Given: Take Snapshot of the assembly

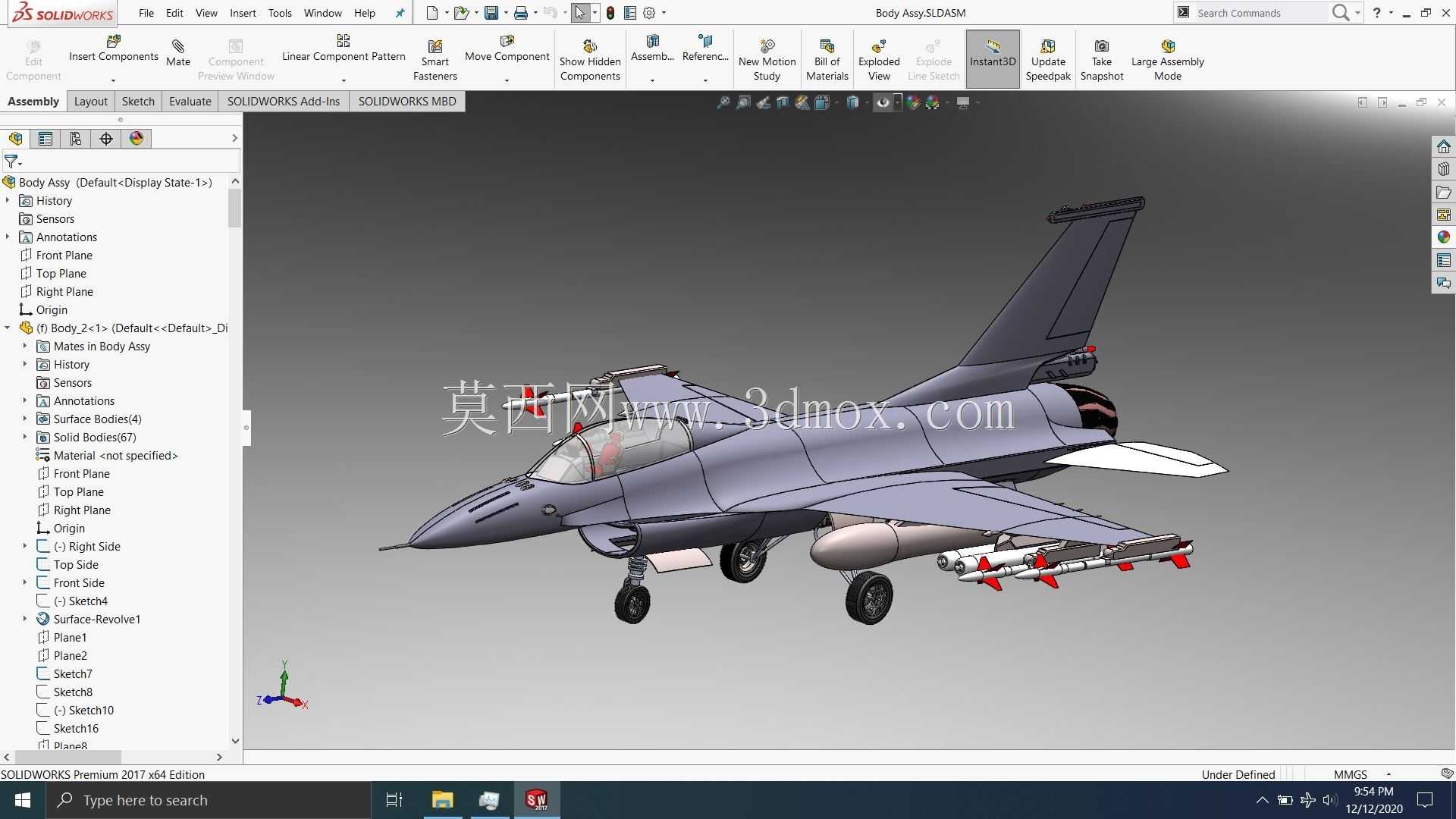Looking at the screenshot, I should point(1102,60).
